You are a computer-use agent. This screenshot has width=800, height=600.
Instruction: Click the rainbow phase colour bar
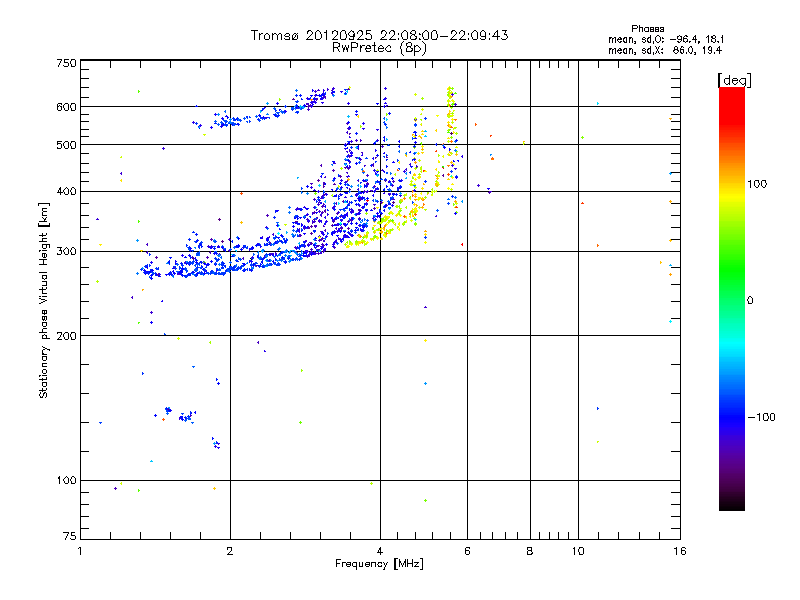[x=732, y=298]
